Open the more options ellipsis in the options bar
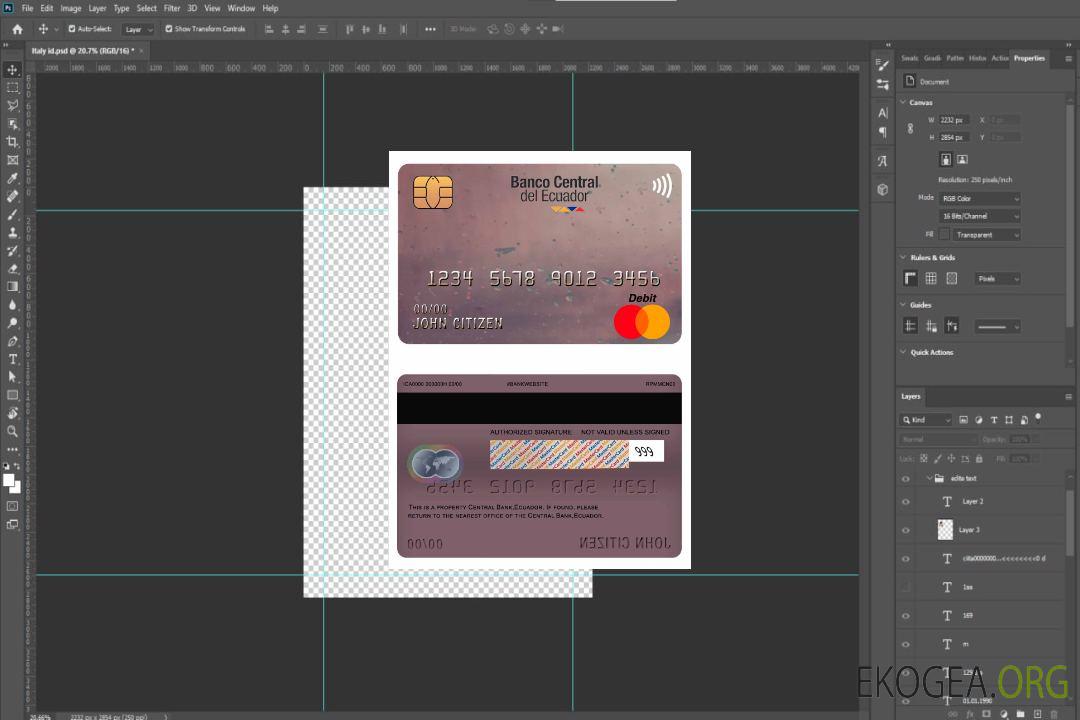Screen dimensions: 1080x720 point(430,29)
